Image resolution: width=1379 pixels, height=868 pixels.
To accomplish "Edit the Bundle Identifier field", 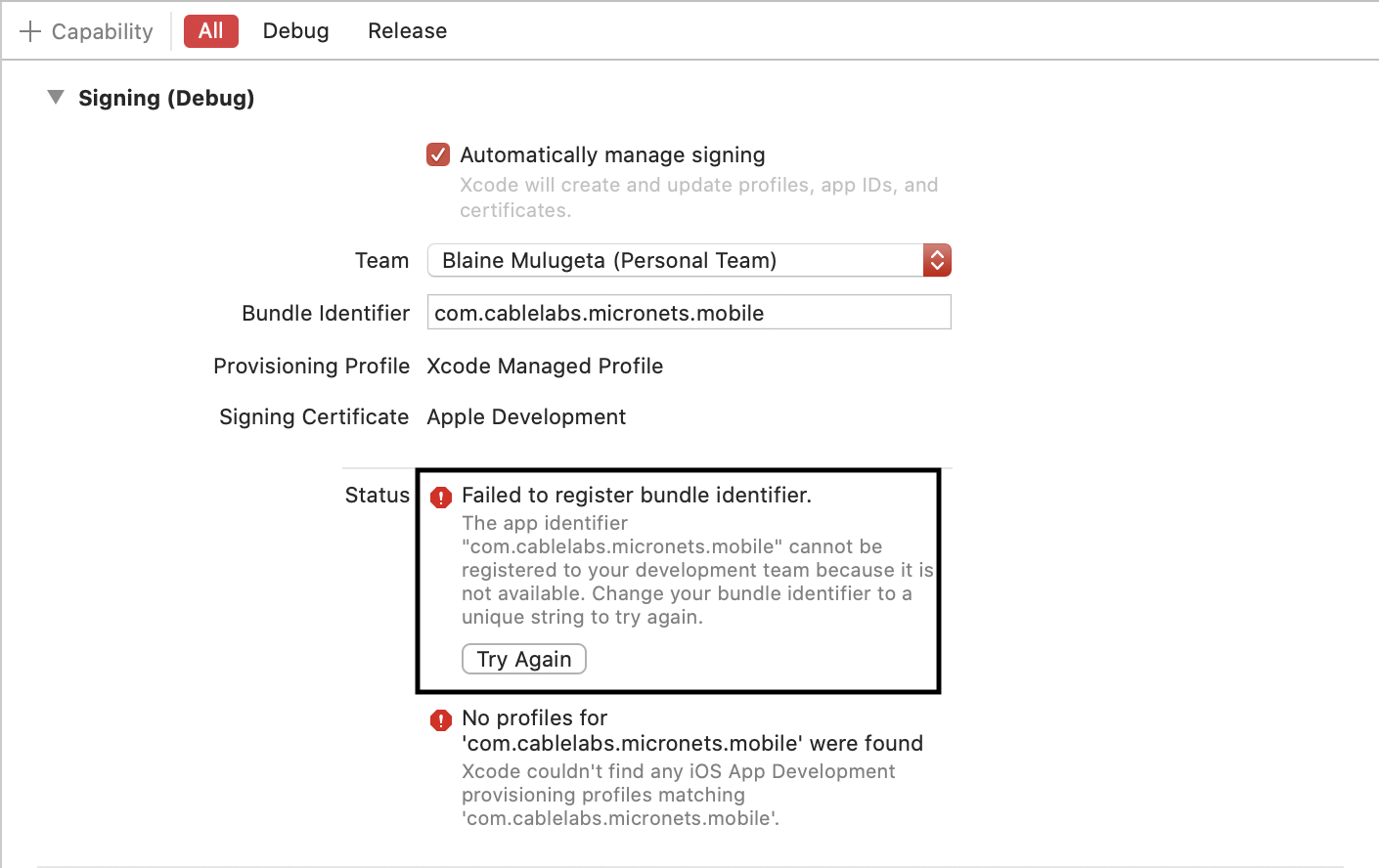I will 689,312.
